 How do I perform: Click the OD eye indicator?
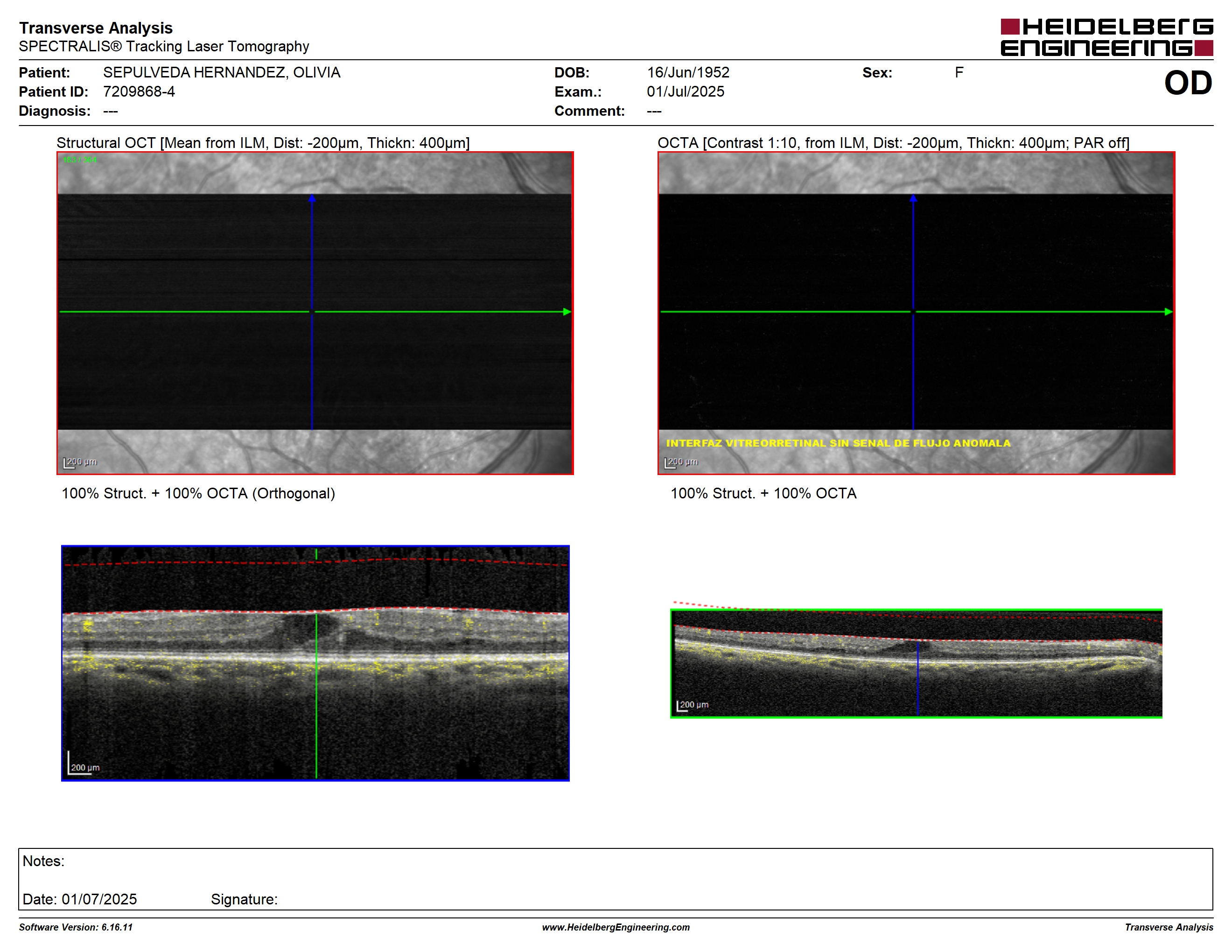click(x=1188, y=83)
